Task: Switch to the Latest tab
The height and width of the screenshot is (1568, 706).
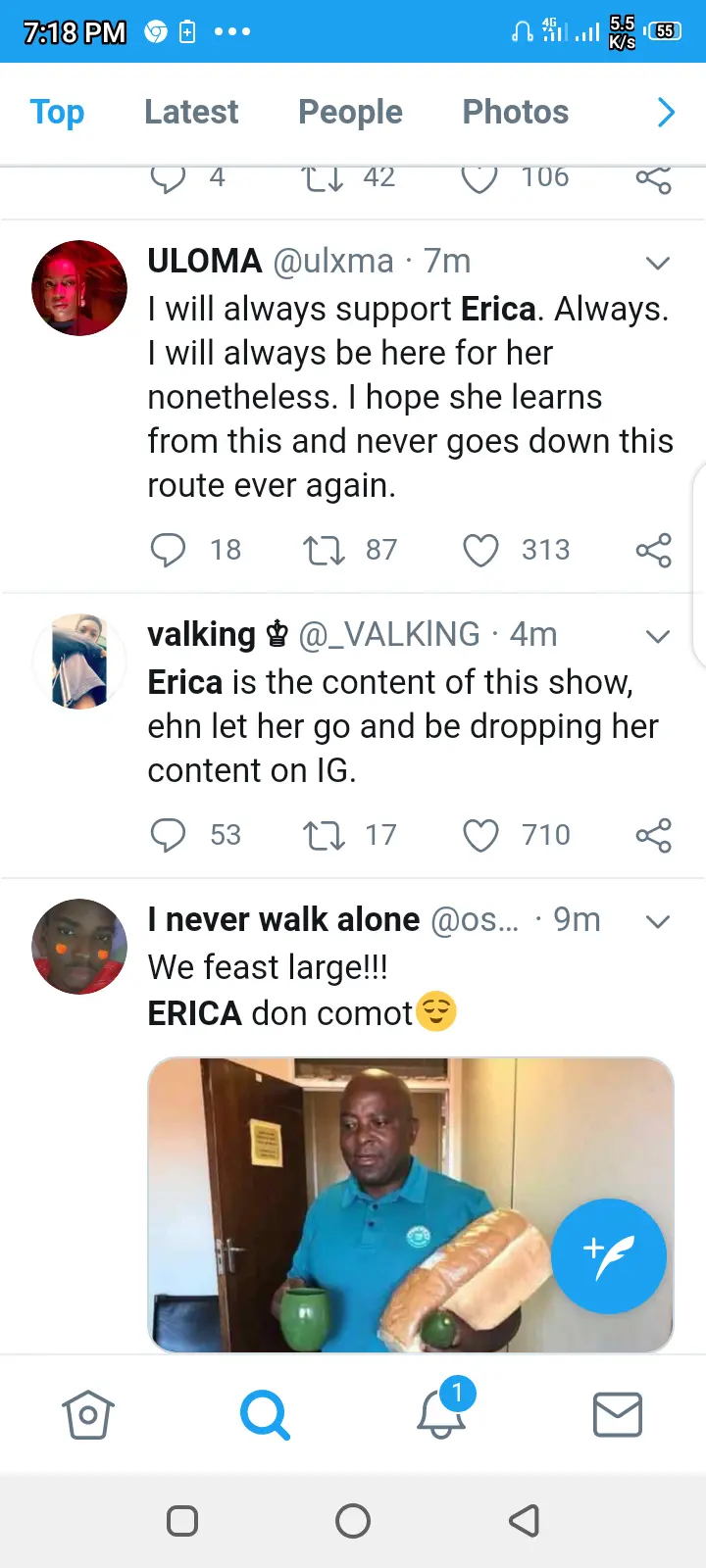Action: point(191,113)
